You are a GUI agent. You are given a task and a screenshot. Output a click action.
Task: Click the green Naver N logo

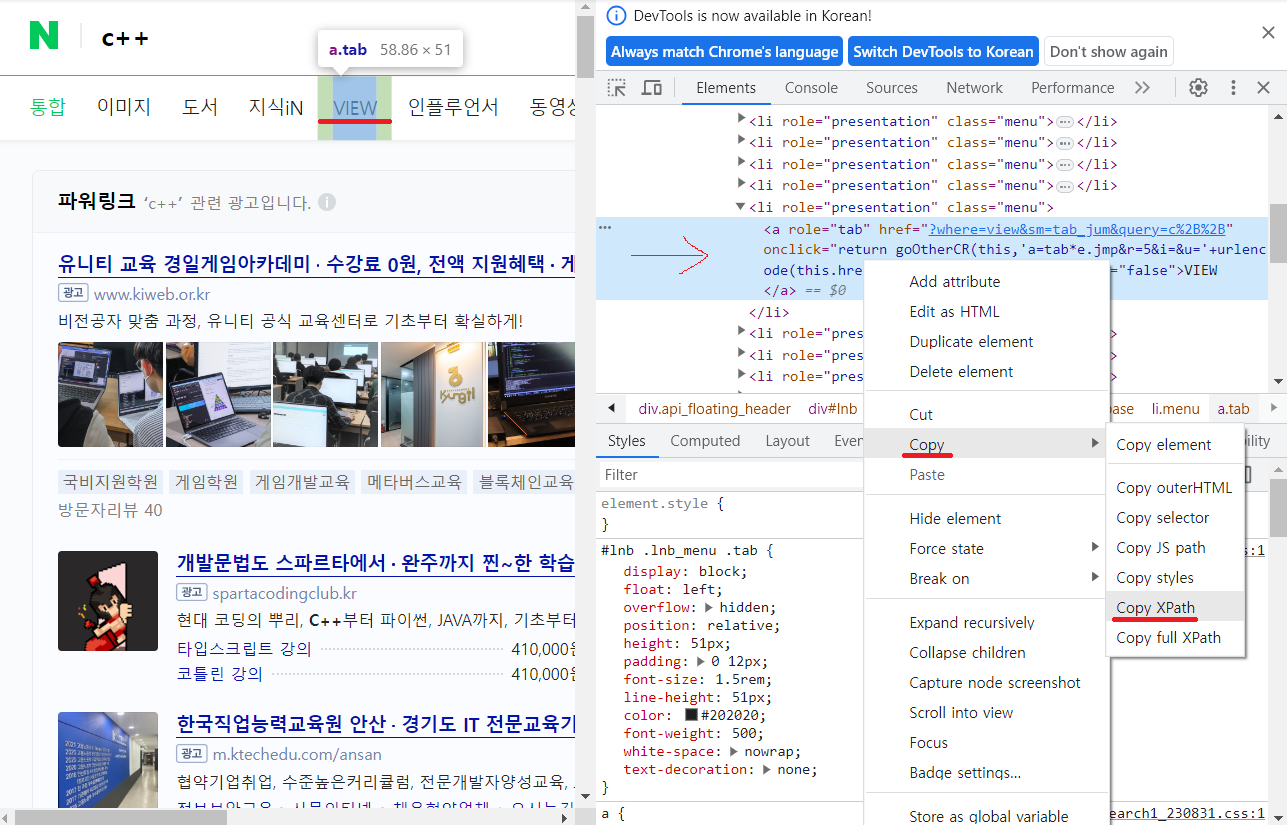click(x=44, y=35)
